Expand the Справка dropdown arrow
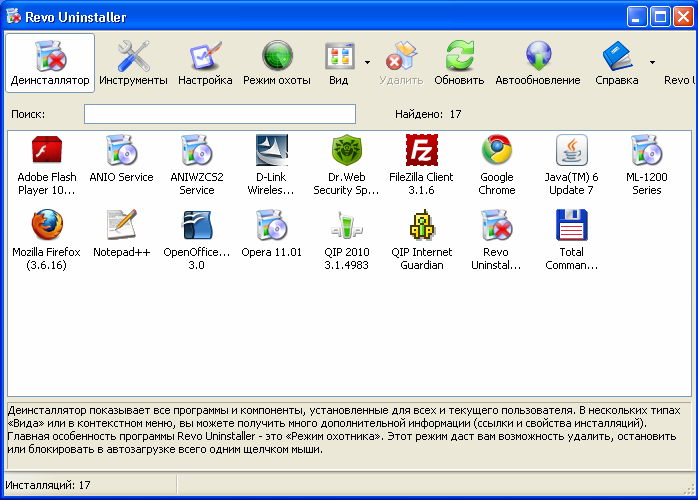Viewport: 698px width, 500px height. [652, 62]
